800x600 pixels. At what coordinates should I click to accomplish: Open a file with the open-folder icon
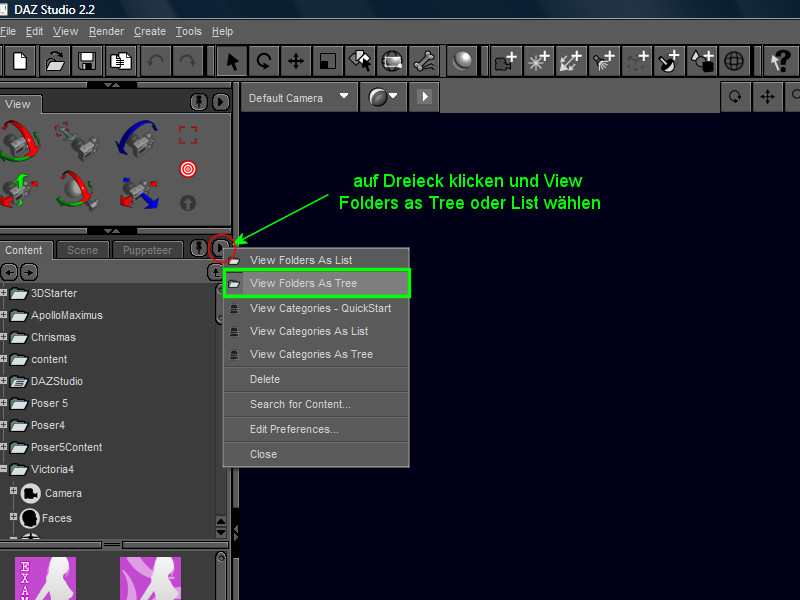(x=55, y=61)
